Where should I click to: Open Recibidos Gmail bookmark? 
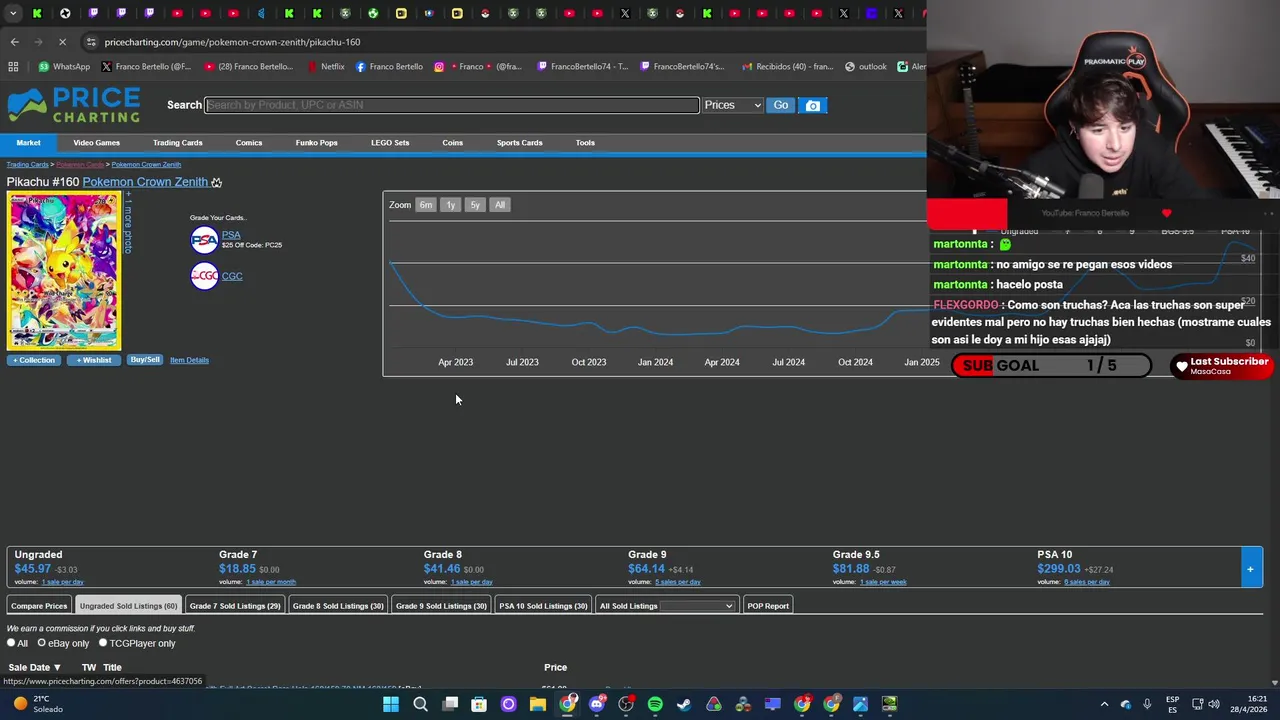[x=788, y=67]
